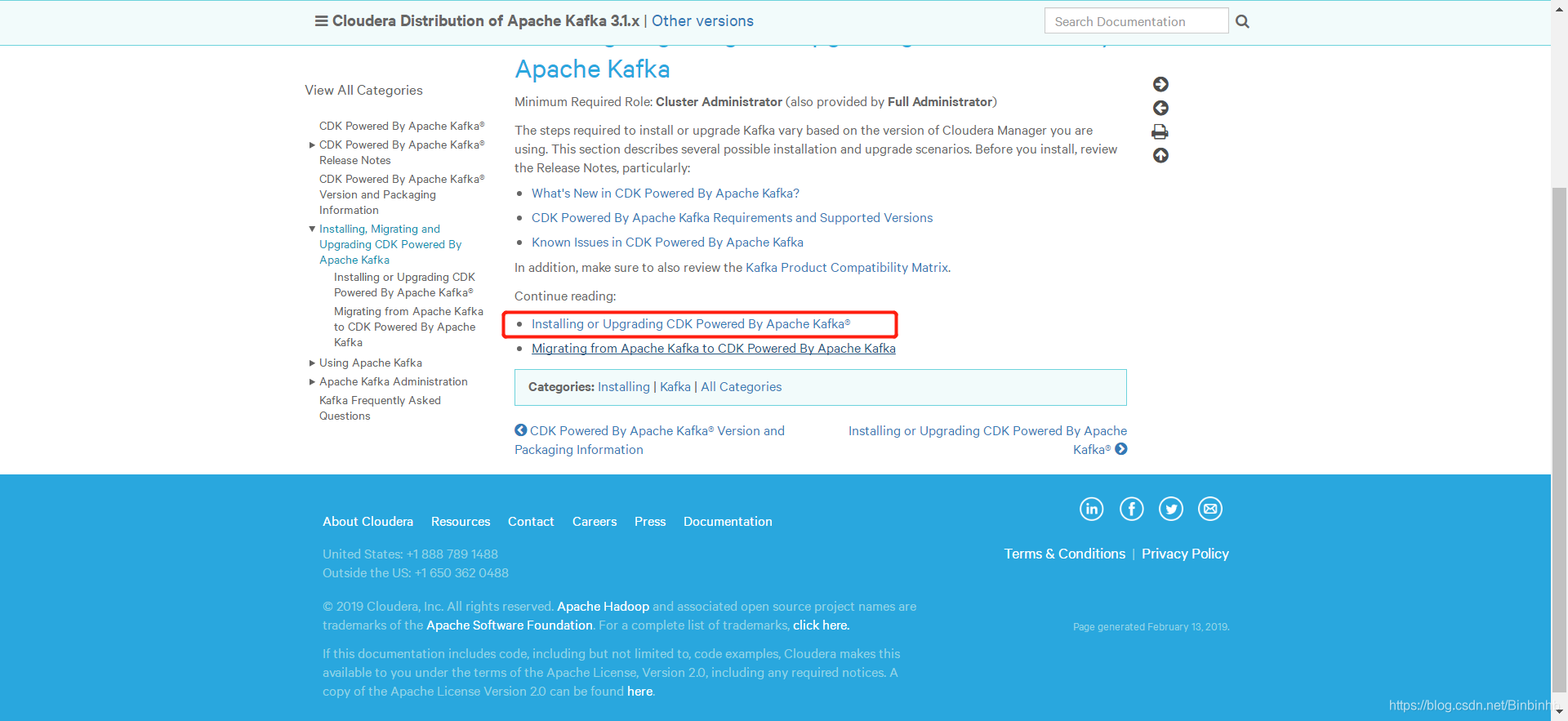Open What's New in CDK Powered By Apache Kafka link
Viewport: 1568px width, 721px height.
click(666, 194)
